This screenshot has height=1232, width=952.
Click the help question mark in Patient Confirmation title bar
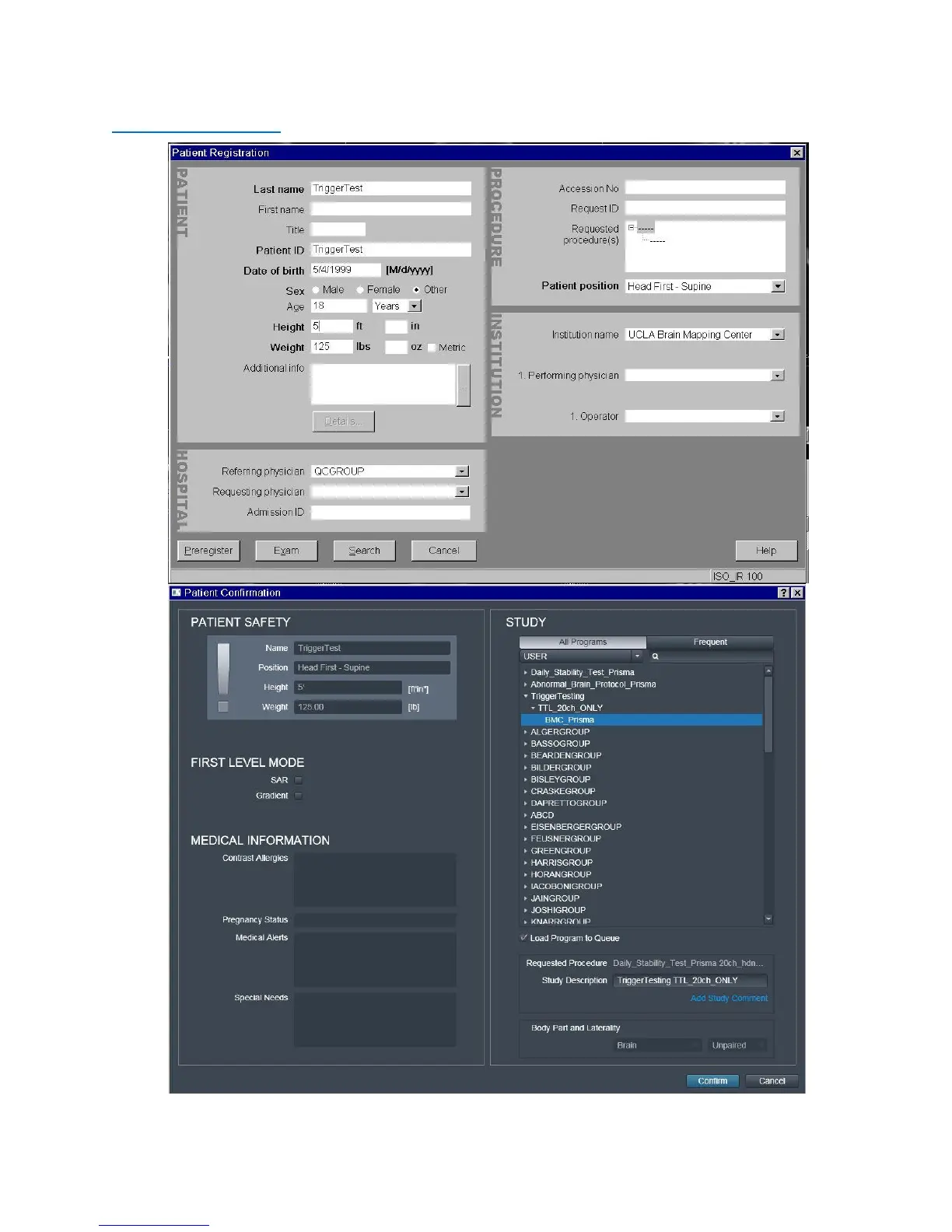click(783, 593)
